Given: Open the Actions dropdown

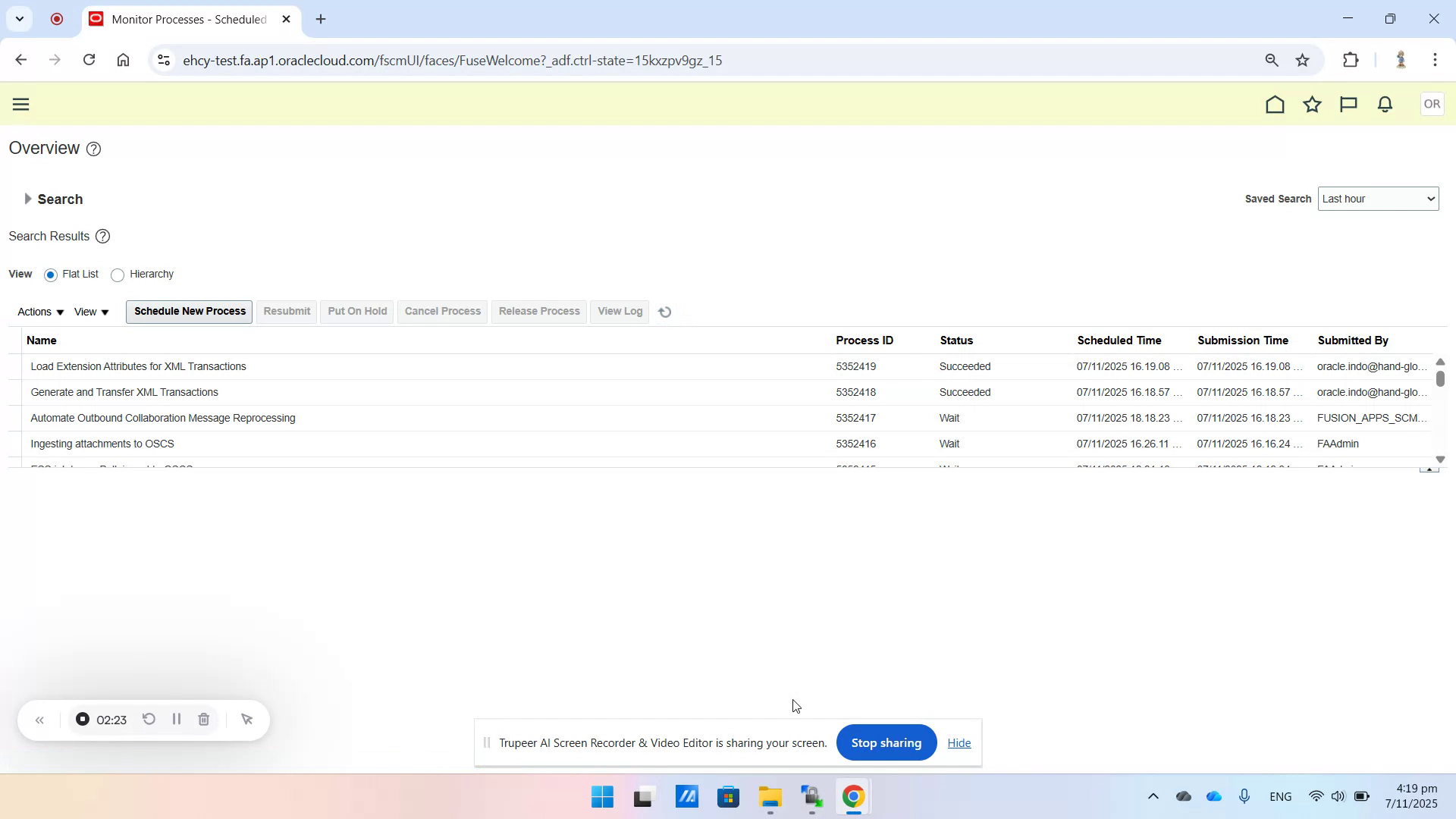Looking at the screenshot, I should tap(39, 311).
